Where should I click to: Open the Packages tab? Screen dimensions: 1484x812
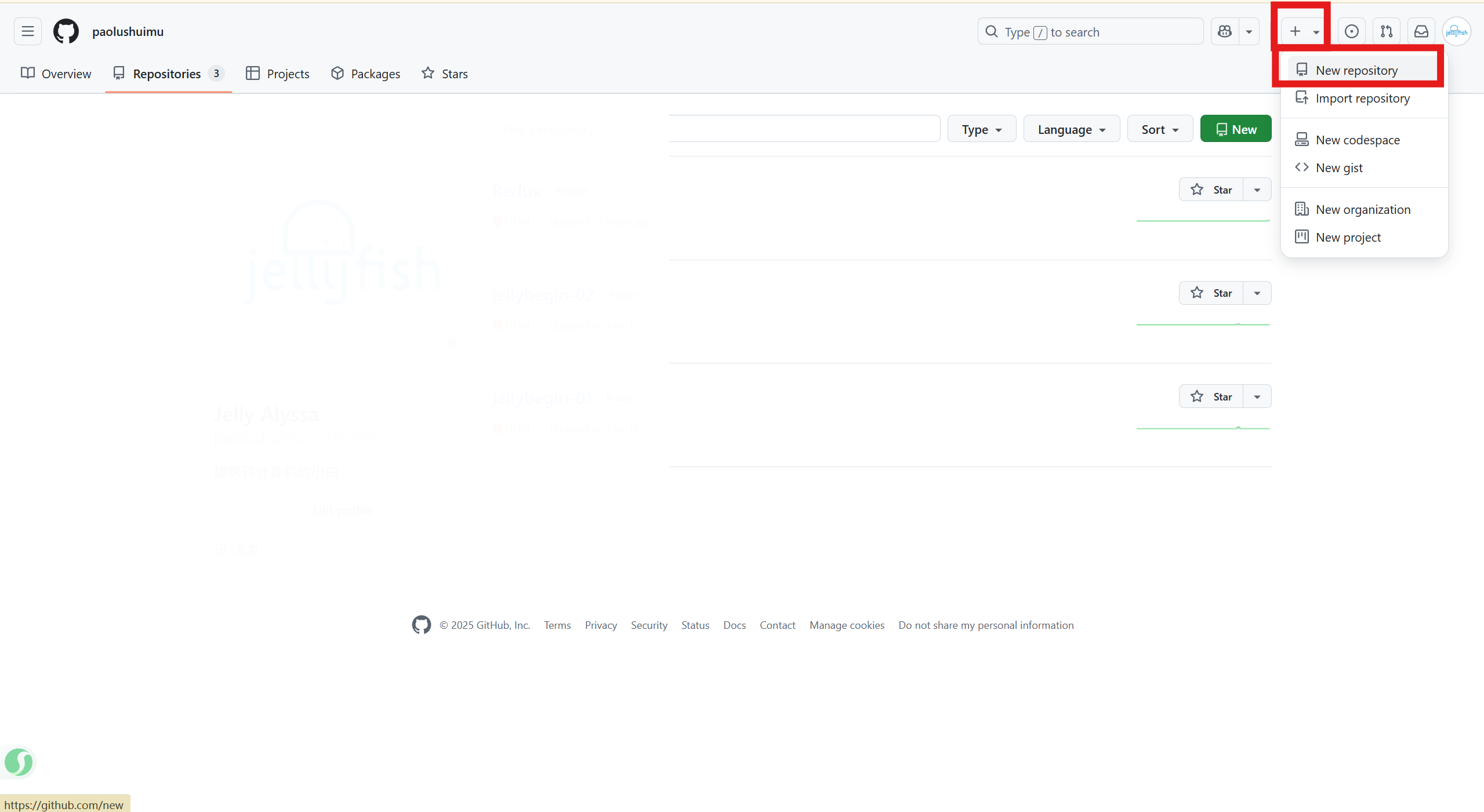366,74
